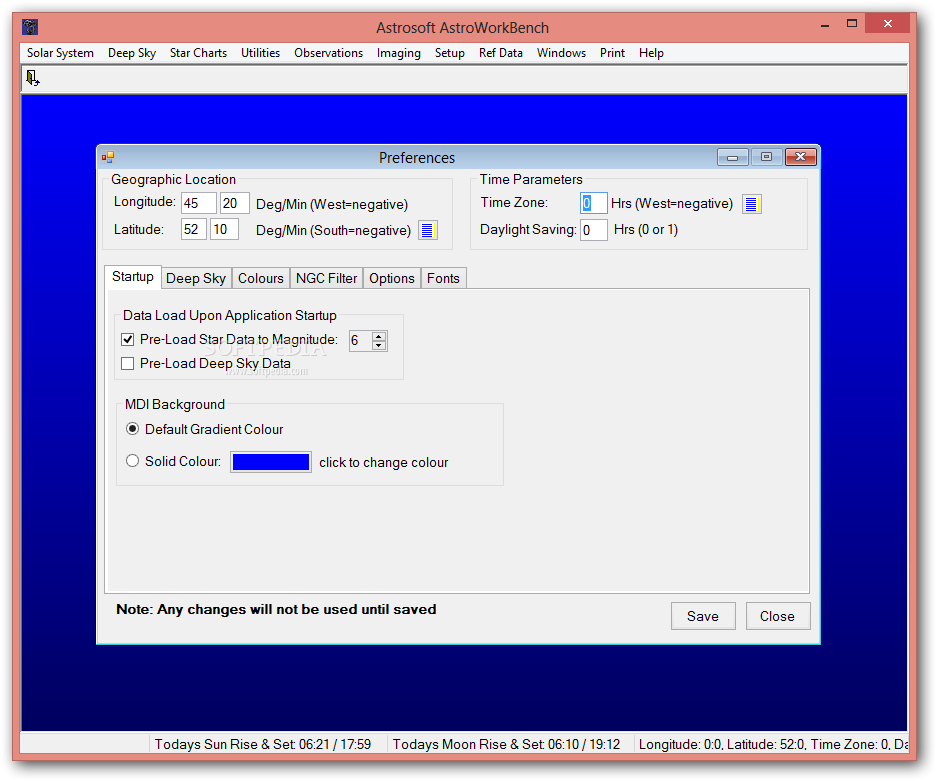
Task: Toggle Pre-Load Star Data to Magnitude checkbox
Action: pyautogui.click(x=127, y=339)
